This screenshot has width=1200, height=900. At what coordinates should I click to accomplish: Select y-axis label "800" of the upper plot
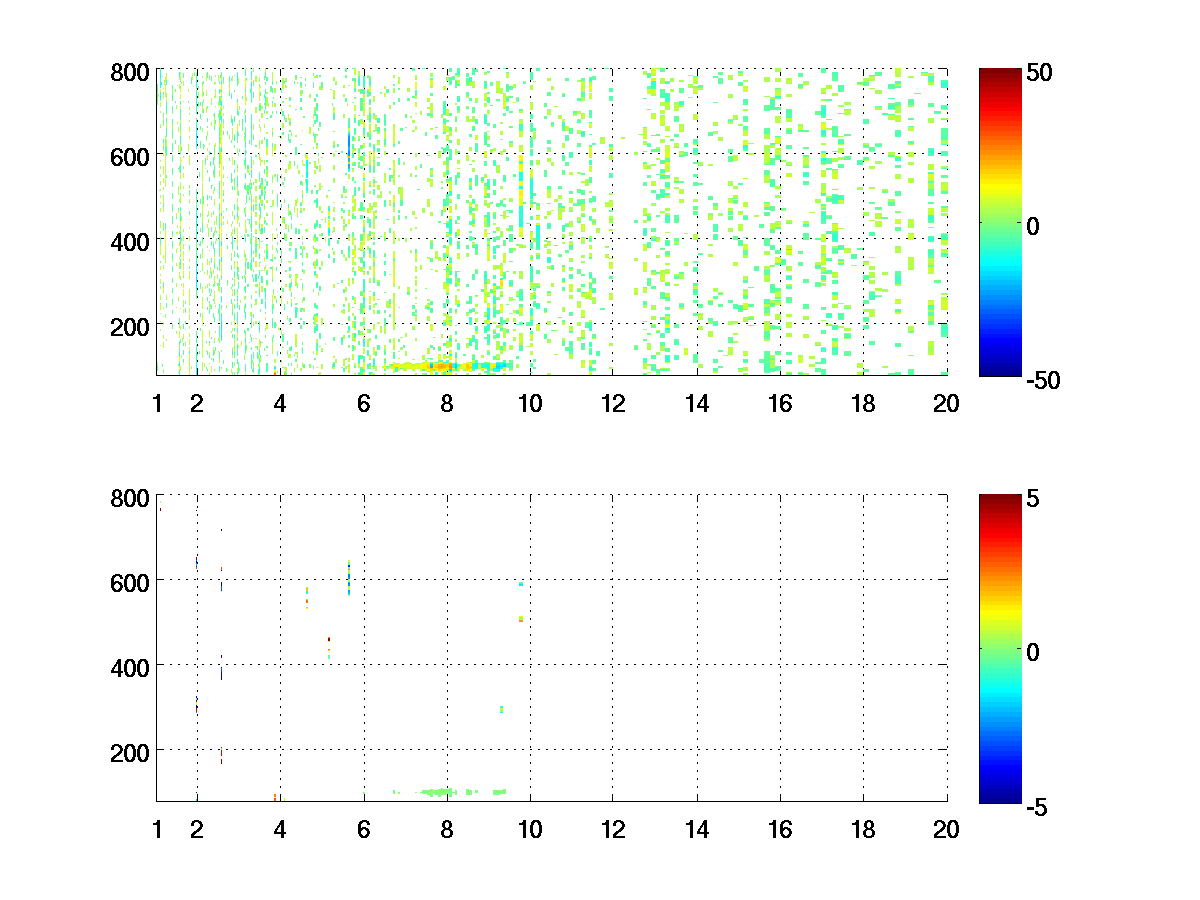(x=130, y=72)
